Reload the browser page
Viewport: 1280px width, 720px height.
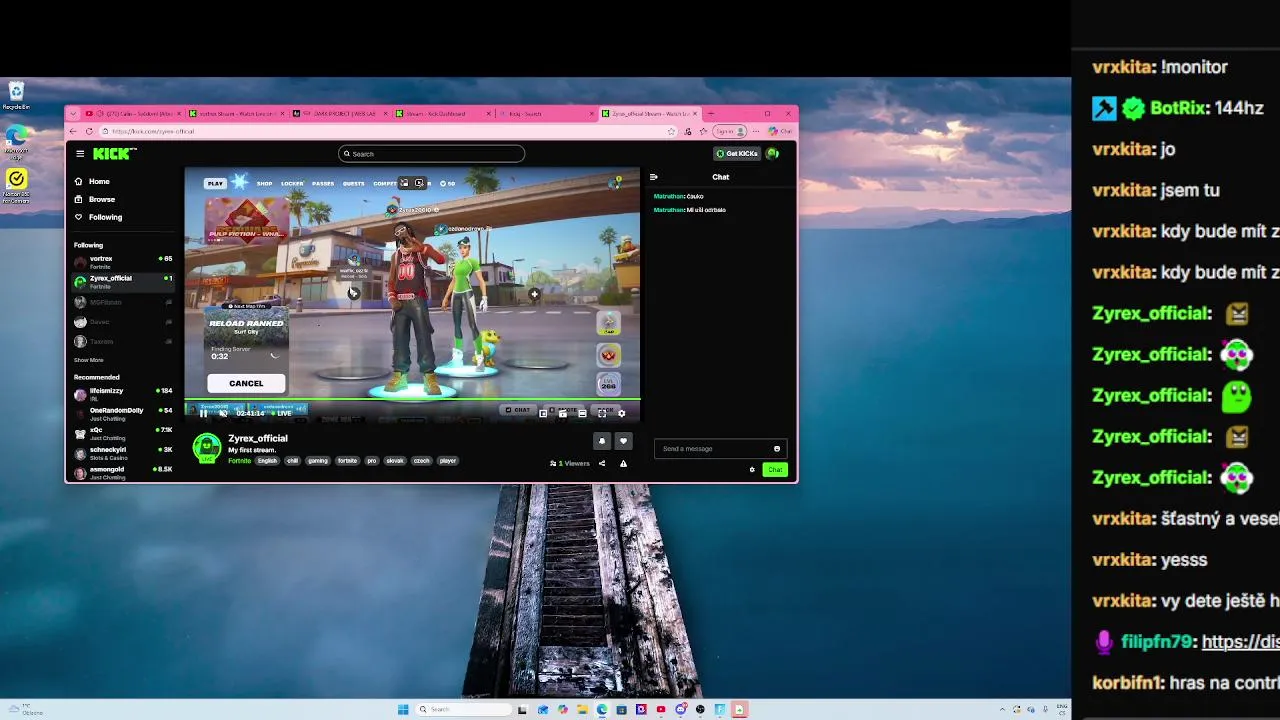point(89,131)
